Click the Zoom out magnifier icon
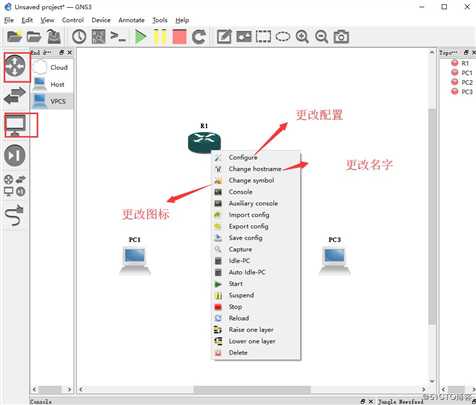The image size is (476, 405). coord(322,37)
